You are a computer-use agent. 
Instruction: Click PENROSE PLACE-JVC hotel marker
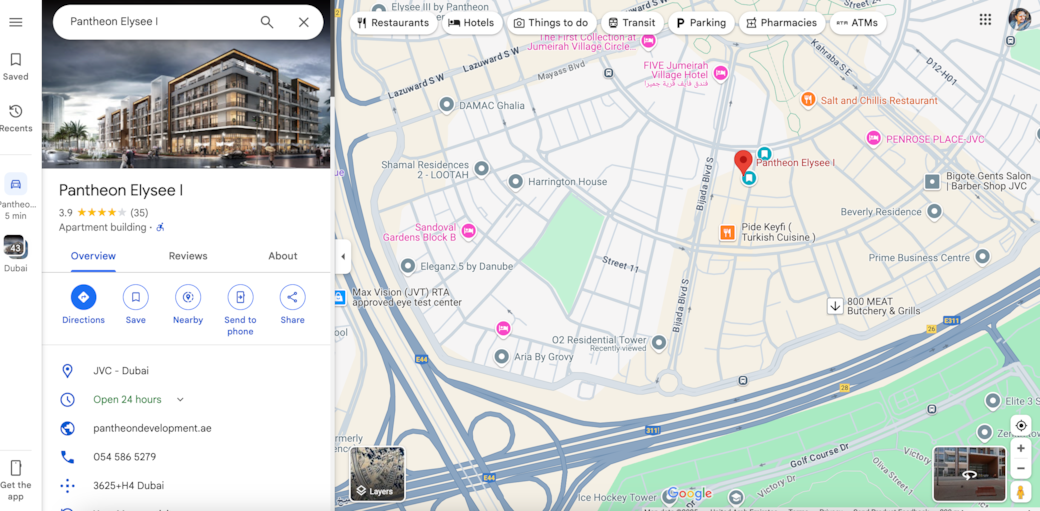(874, 139)
